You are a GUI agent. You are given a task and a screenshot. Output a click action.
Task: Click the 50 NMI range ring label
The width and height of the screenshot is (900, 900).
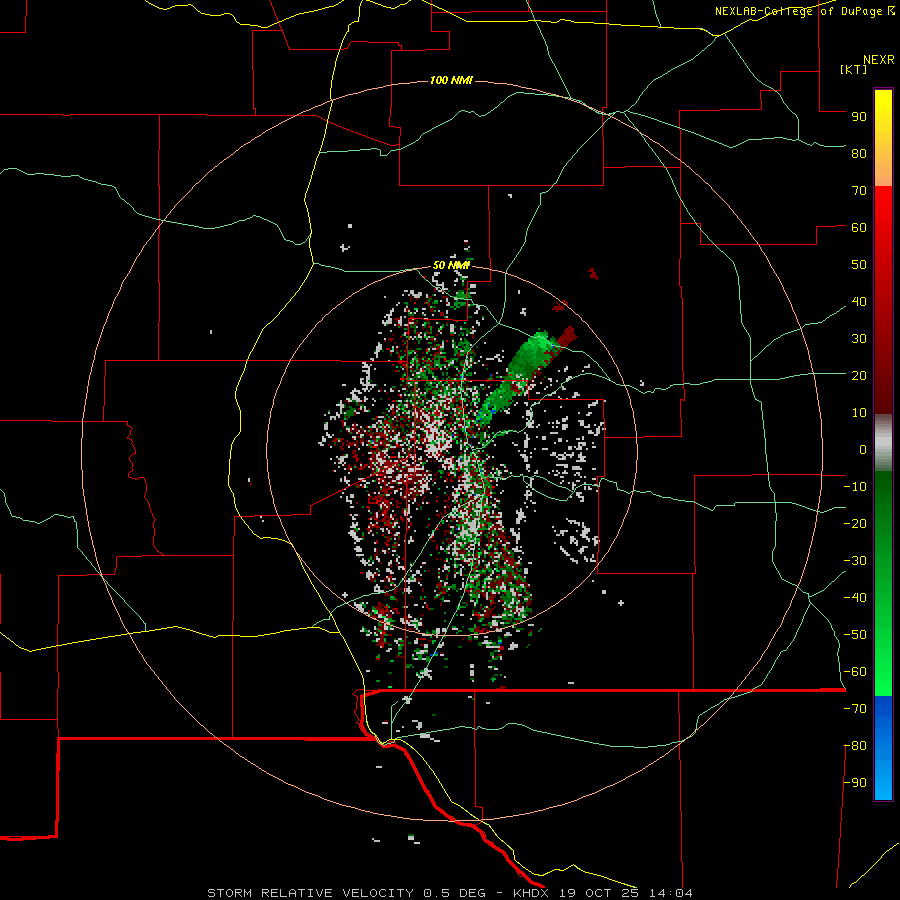click(x=451, y=265)
